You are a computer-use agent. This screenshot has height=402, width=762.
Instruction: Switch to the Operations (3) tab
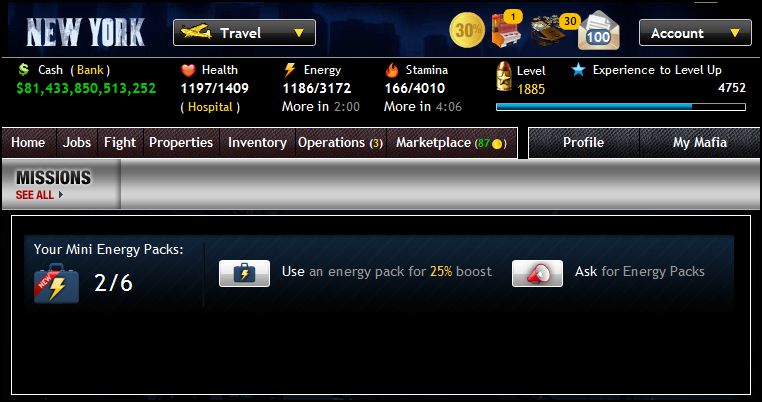pyautogui.click(x=340, y=142)
